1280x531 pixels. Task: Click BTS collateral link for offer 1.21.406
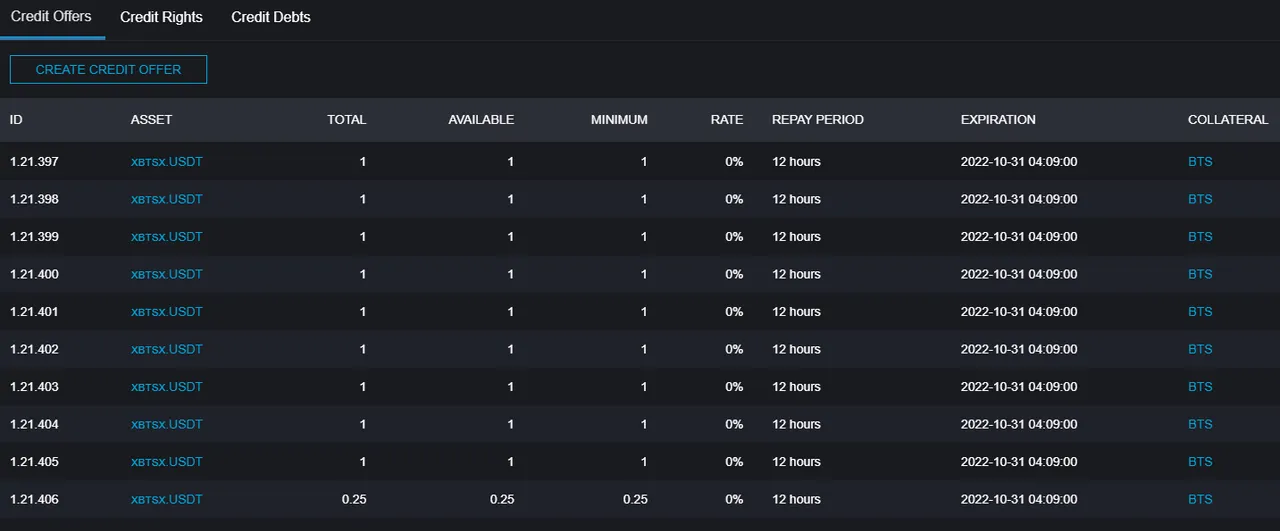(1200, 499)
